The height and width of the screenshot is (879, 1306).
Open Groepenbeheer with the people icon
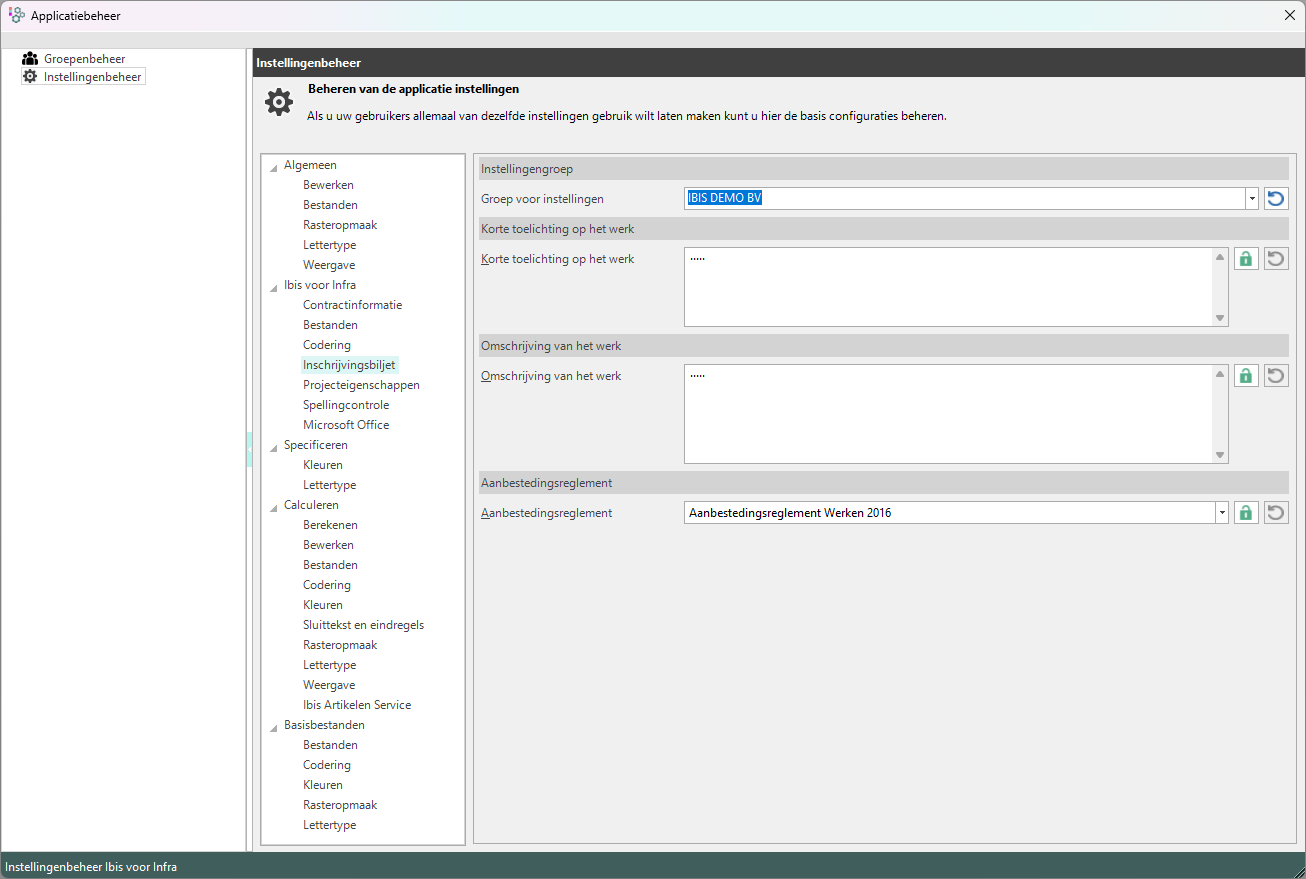point(30,59)
